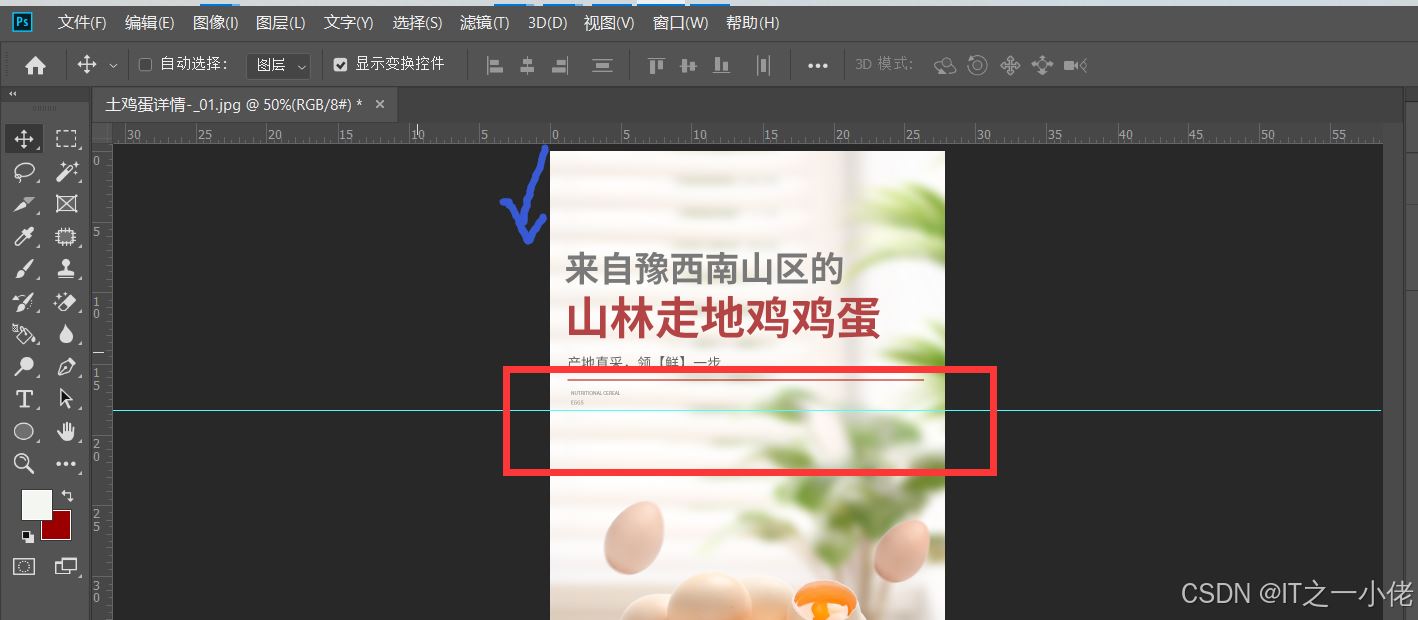Select the Path Selection arrow tool
1418x620 pixels.
(x=66, y=399)
